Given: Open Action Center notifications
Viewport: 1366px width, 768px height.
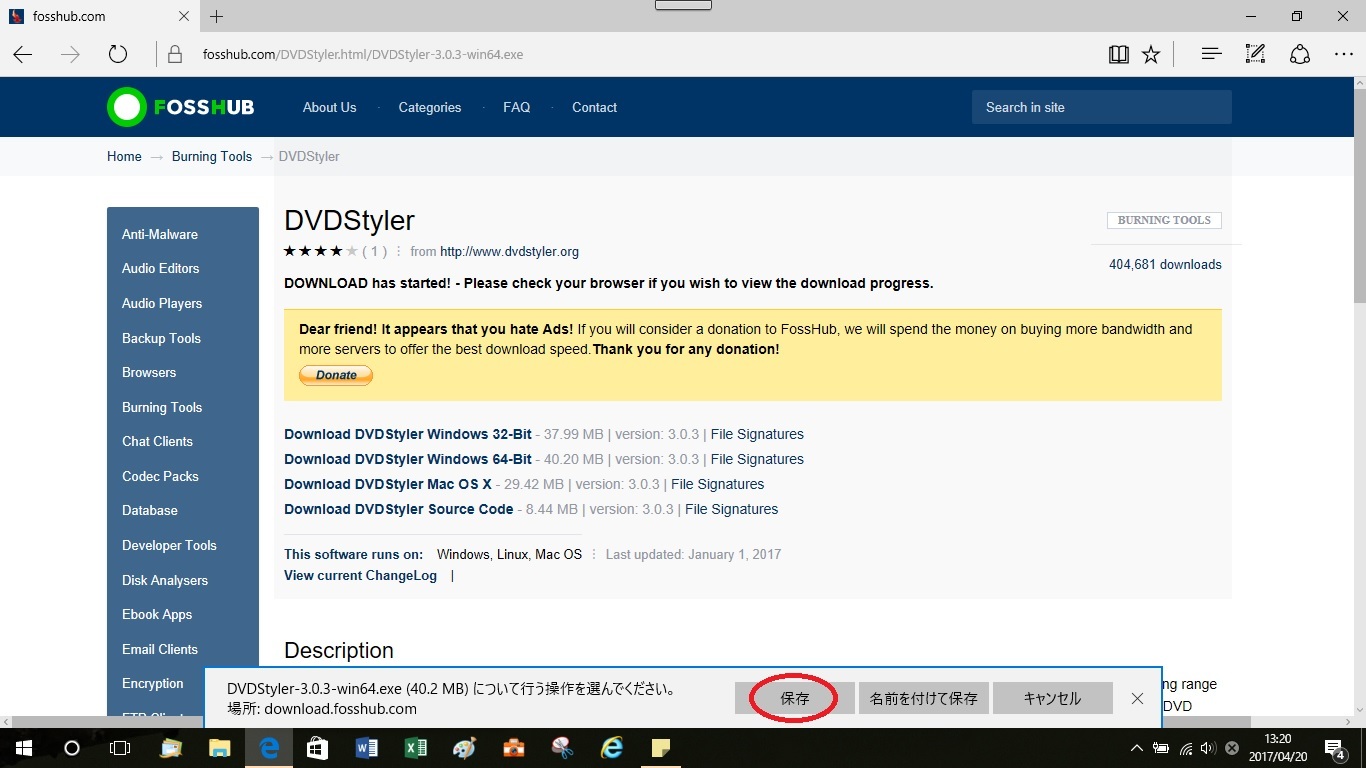Looking at the screenshot, I should (x=1335, y=748).
